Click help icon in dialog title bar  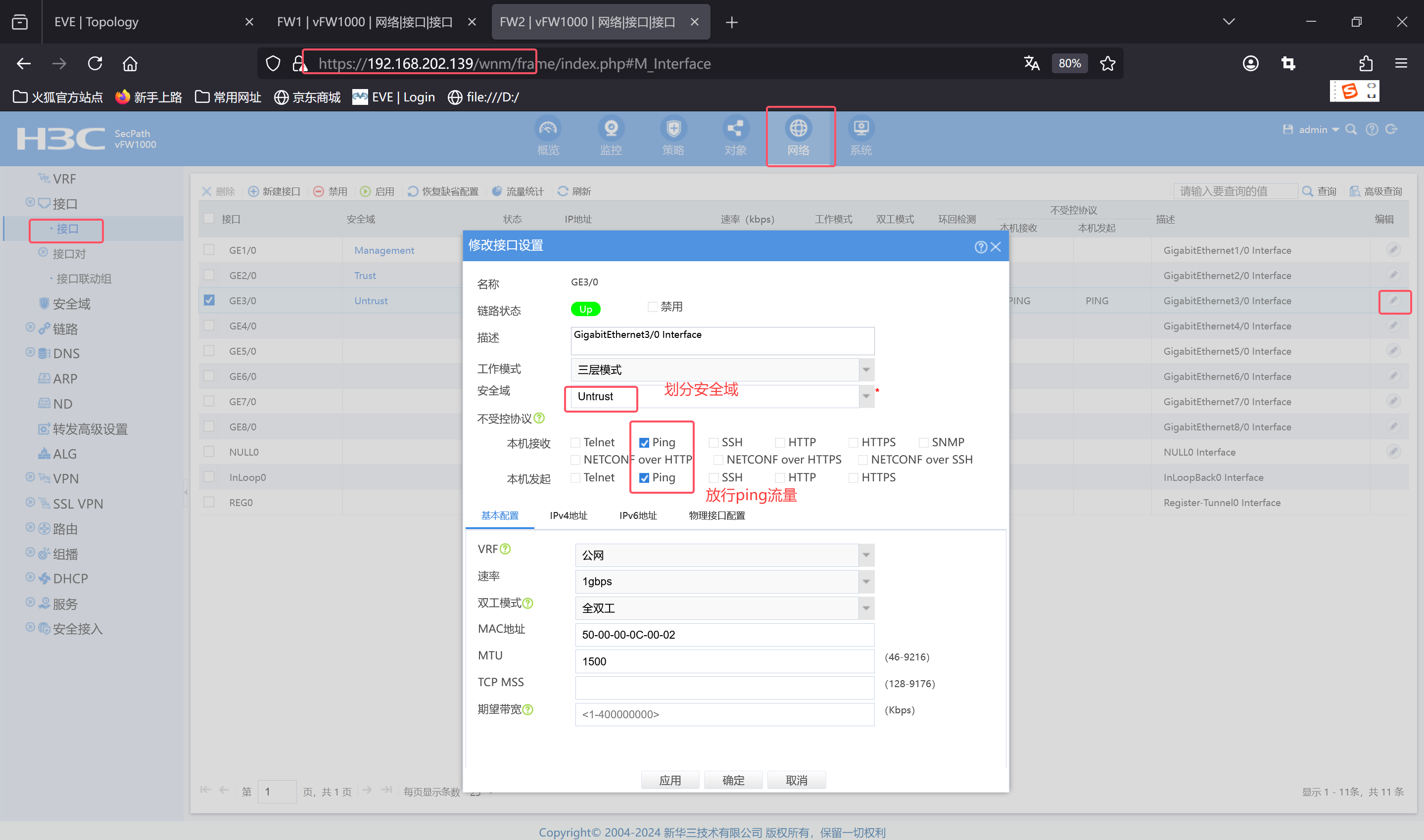(x=980, y=247)
